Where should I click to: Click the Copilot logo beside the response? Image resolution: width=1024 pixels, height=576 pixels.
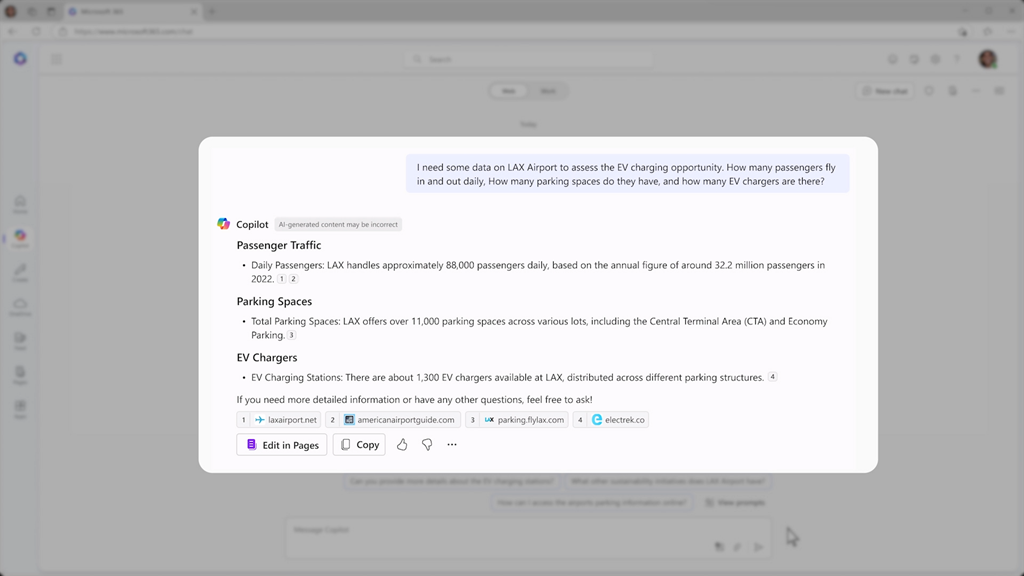[223, 224]
